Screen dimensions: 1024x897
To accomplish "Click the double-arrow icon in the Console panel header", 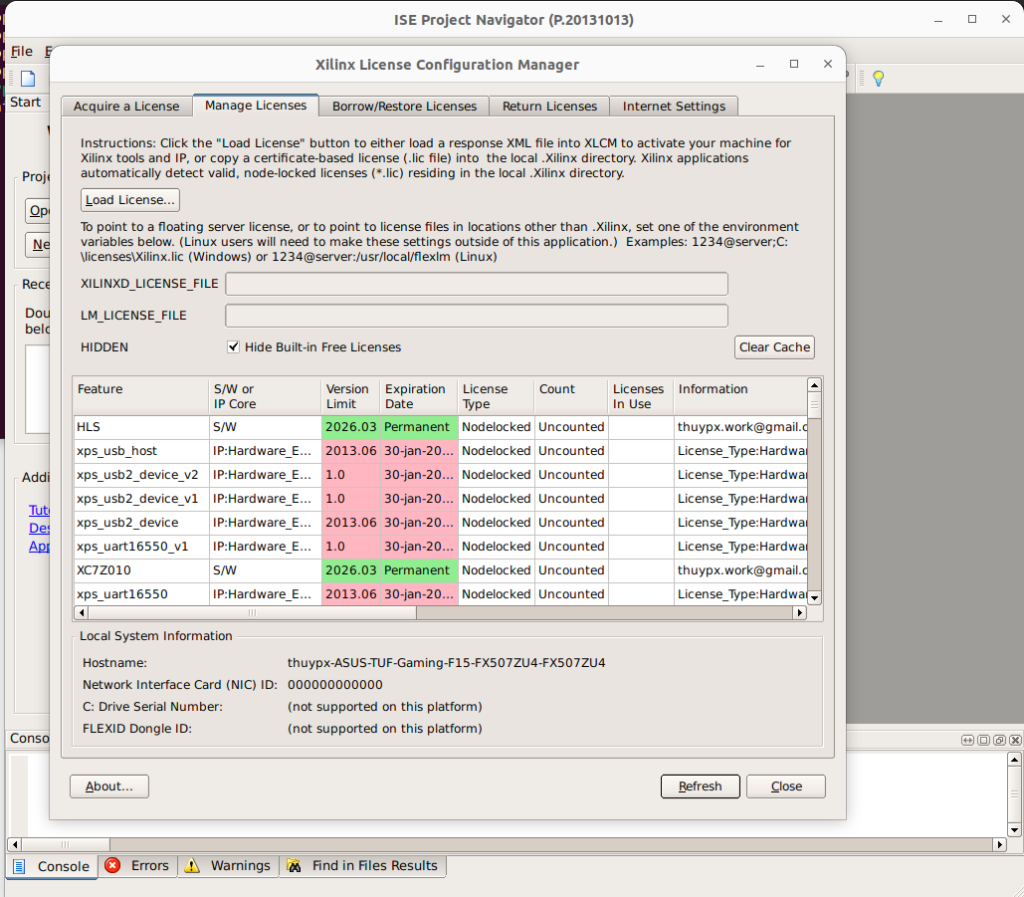I will click(x=967, y=740).
